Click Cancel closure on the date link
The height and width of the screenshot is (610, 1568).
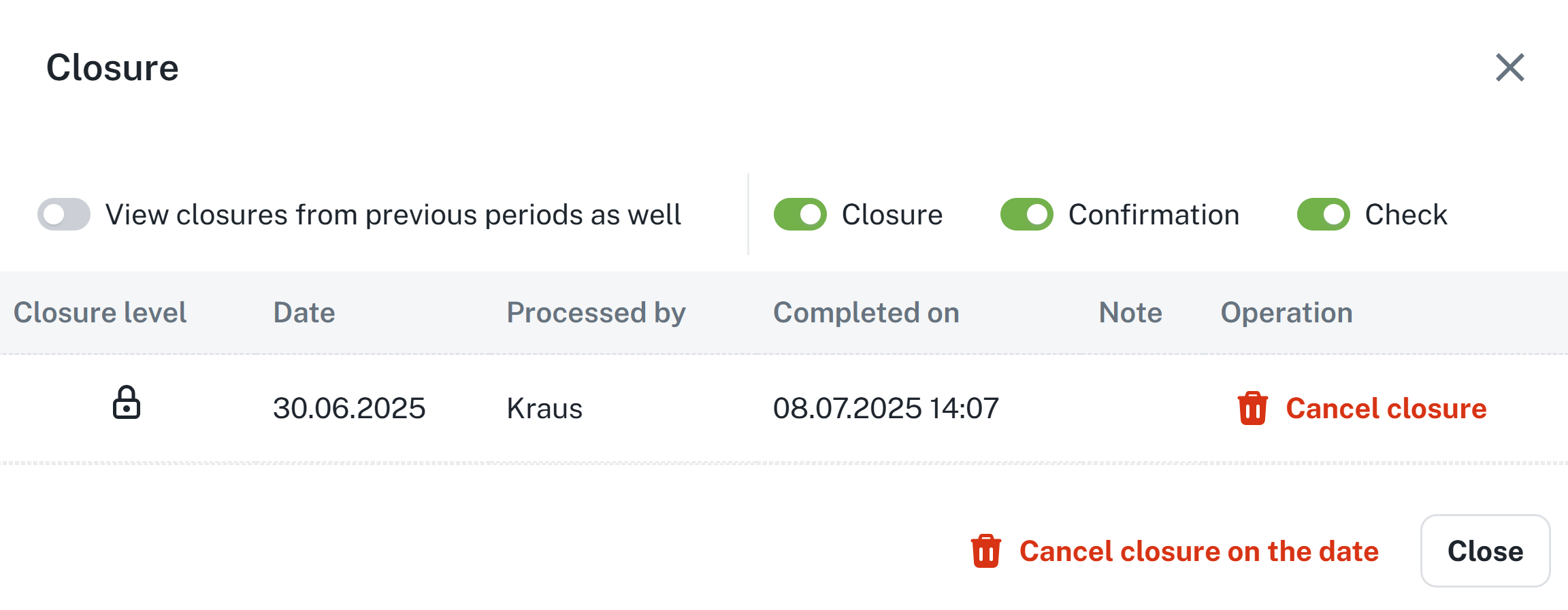pyautogui.click(x=1198, y=552)
